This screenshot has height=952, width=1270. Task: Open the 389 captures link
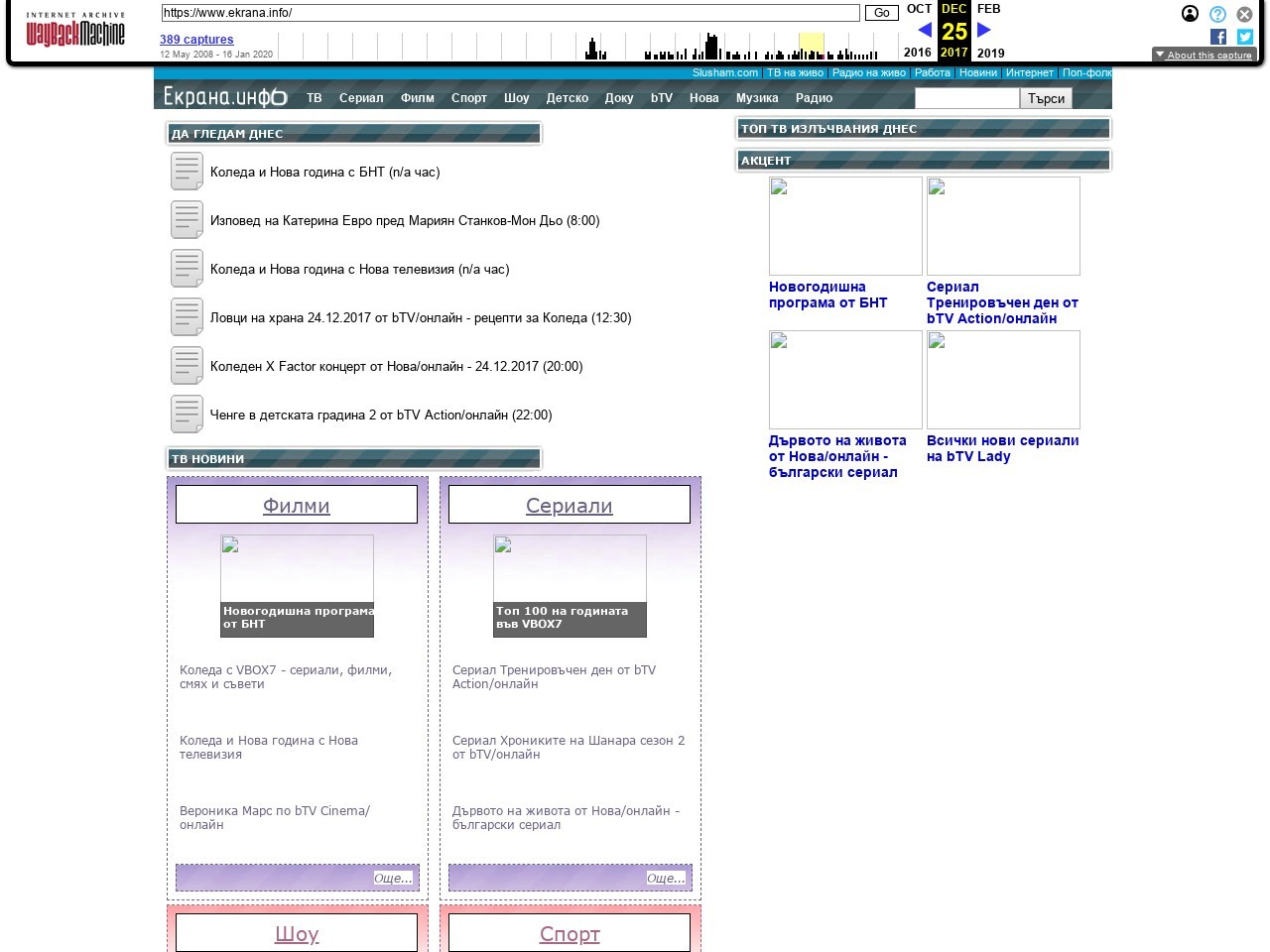[196, 40]
